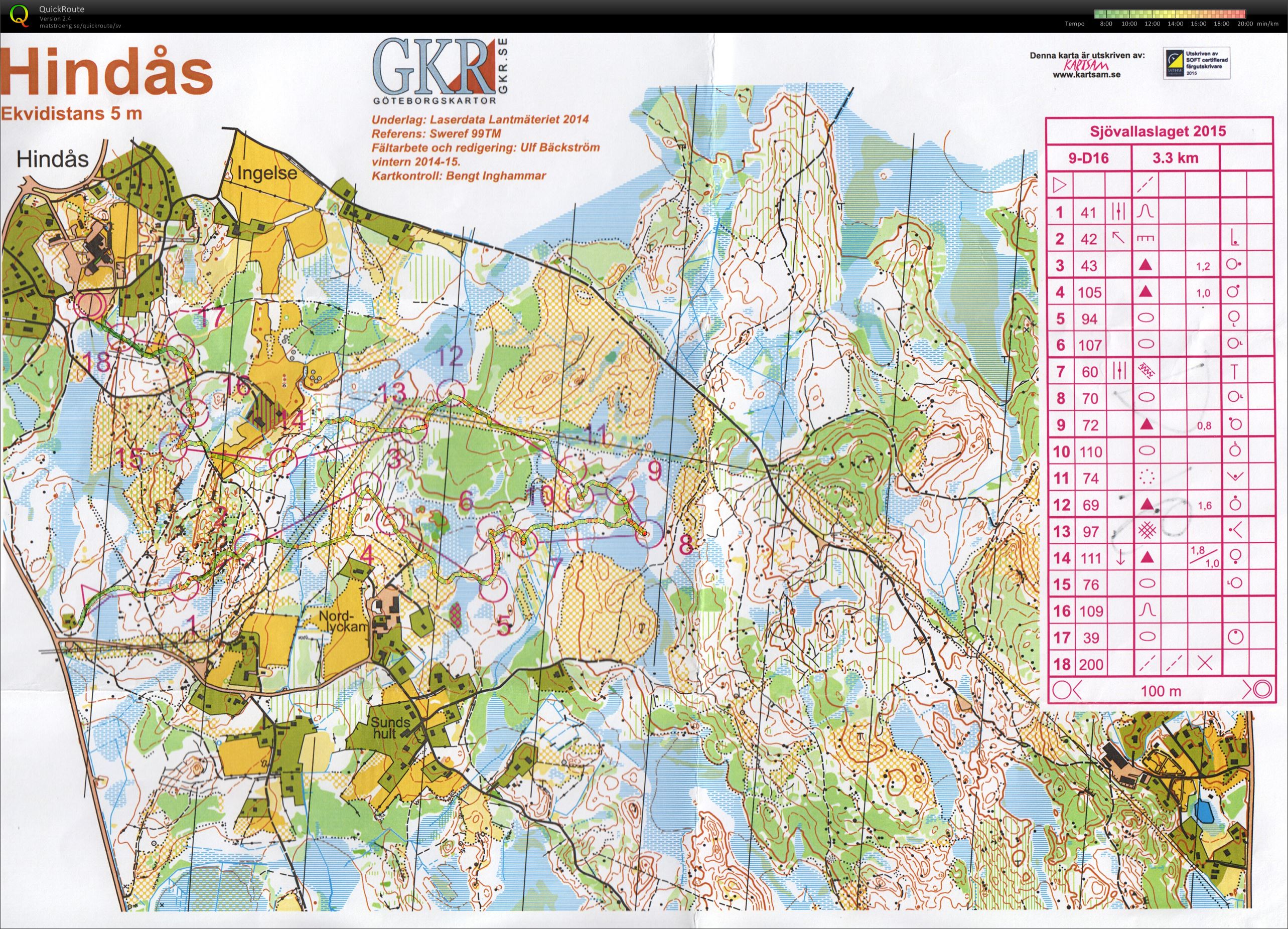Click the 'Sjövallaslaget 2015' header cell

coord(1159,132)
